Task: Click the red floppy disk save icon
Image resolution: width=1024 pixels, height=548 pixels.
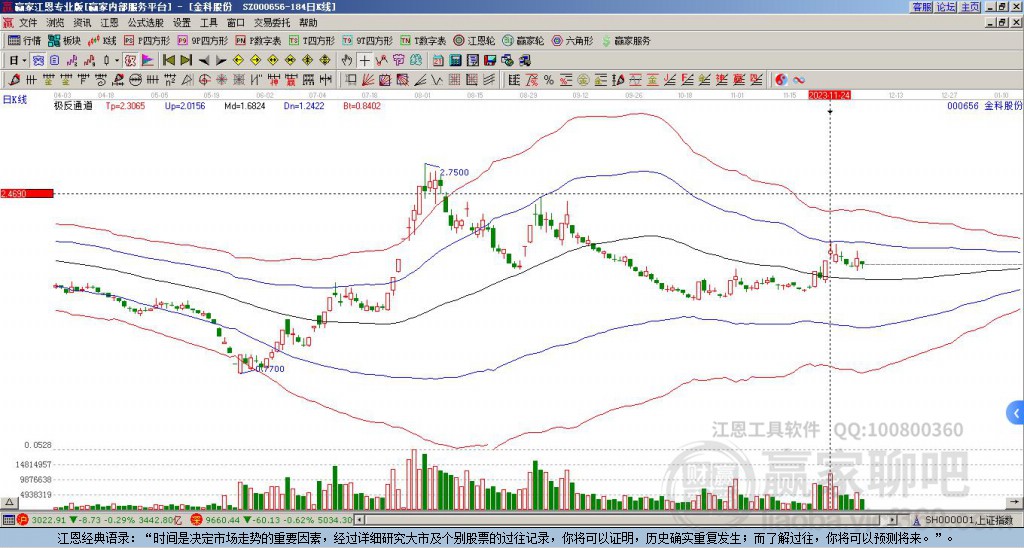Action: (490, 60)
